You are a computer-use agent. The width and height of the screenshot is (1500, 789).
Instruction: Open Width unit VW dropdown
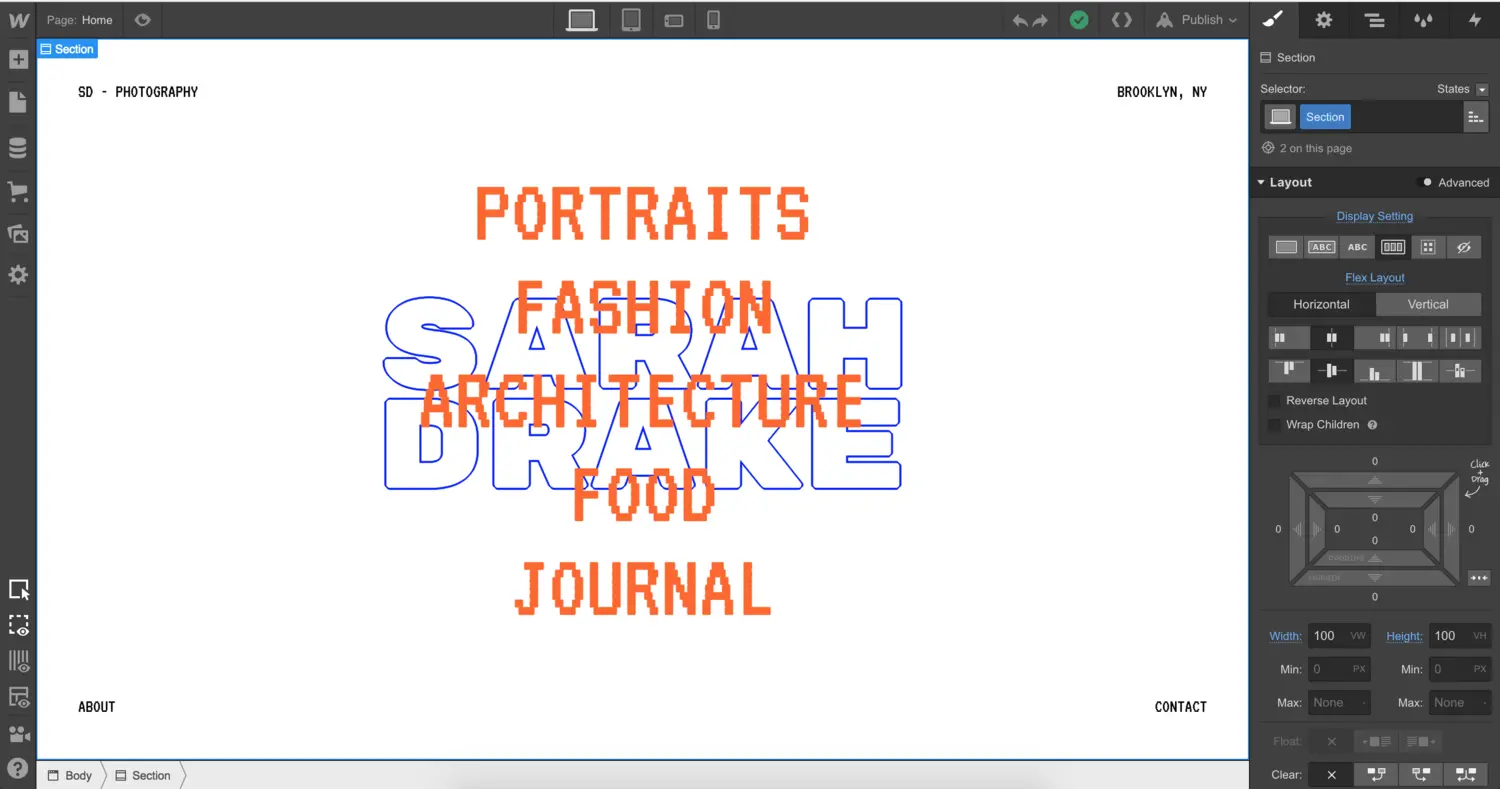click(1358, 636)
